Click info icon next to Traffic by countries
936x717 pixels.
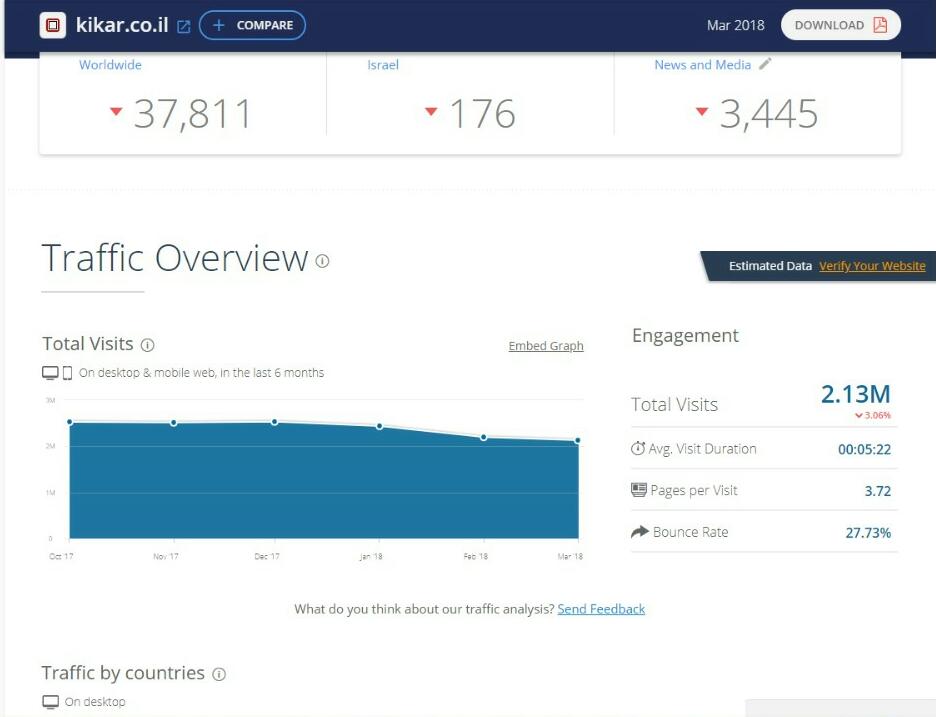click(x=219, y=674)
